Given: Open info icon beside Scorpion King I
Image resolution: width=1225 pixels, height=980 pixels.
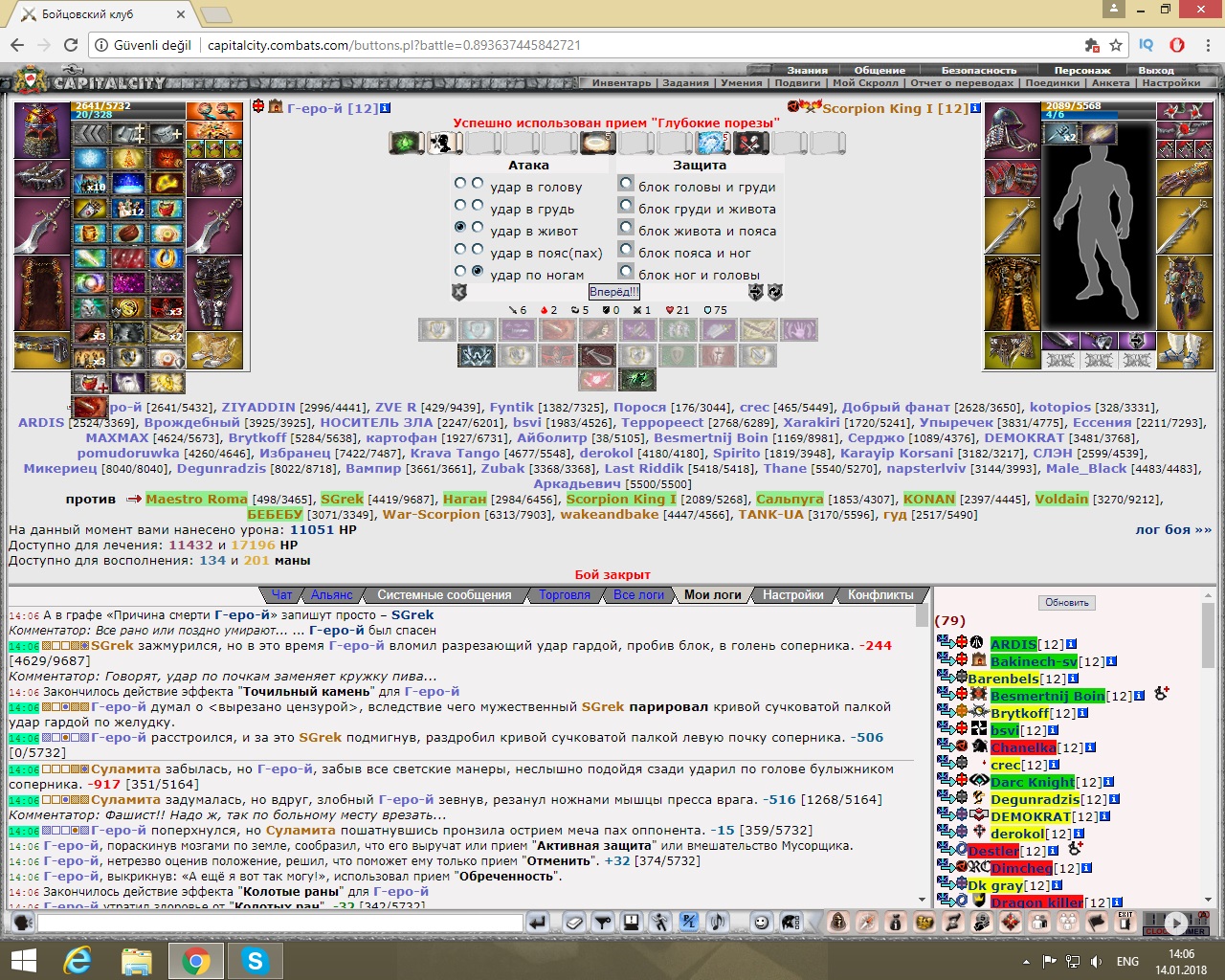Looking at the screenshot, I should coord(975,108).
